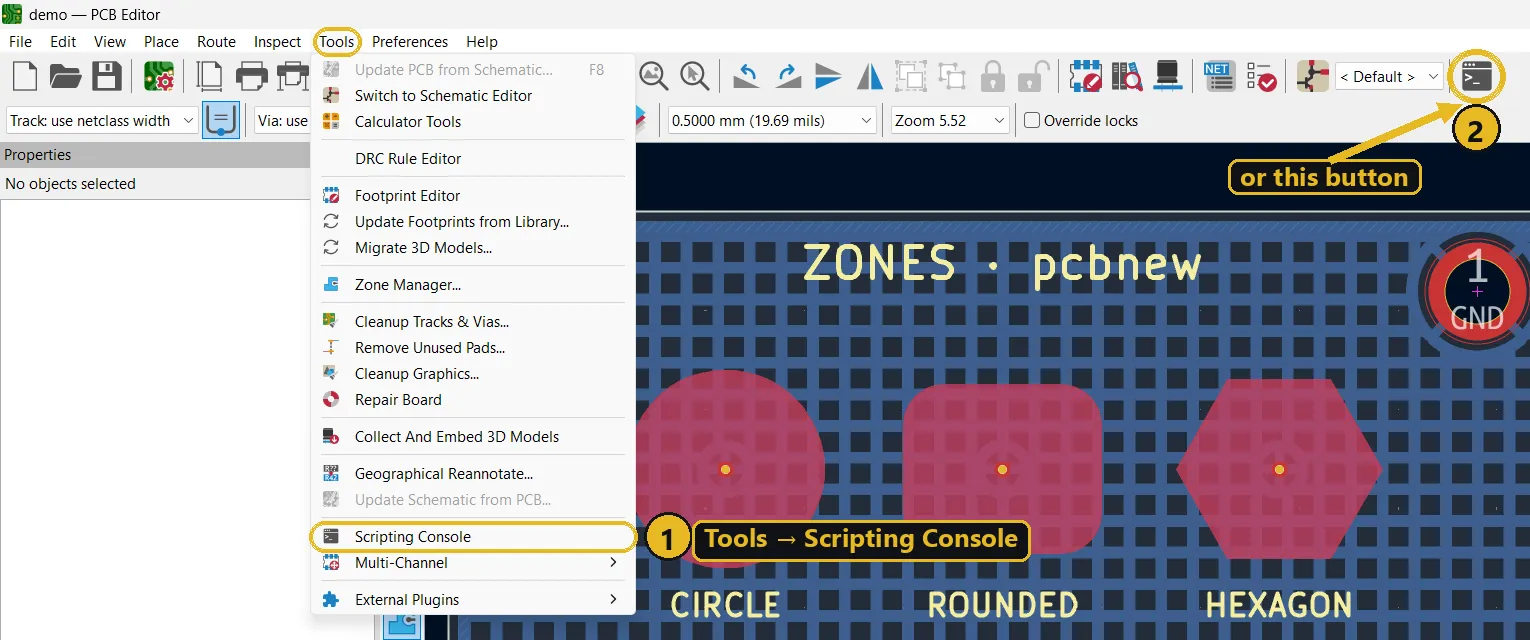Select Calculator Tools menu item

point(473,122)
